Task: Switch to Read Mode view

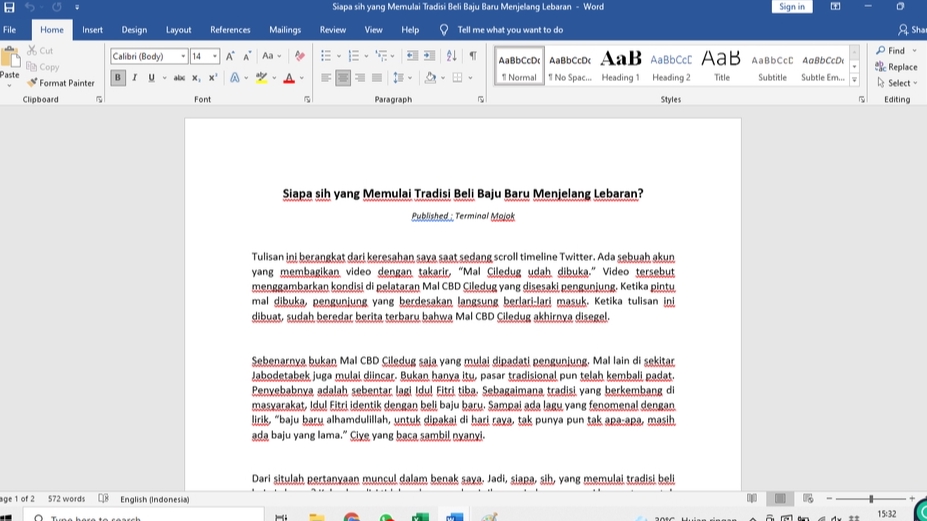Action: pos(751,499)
